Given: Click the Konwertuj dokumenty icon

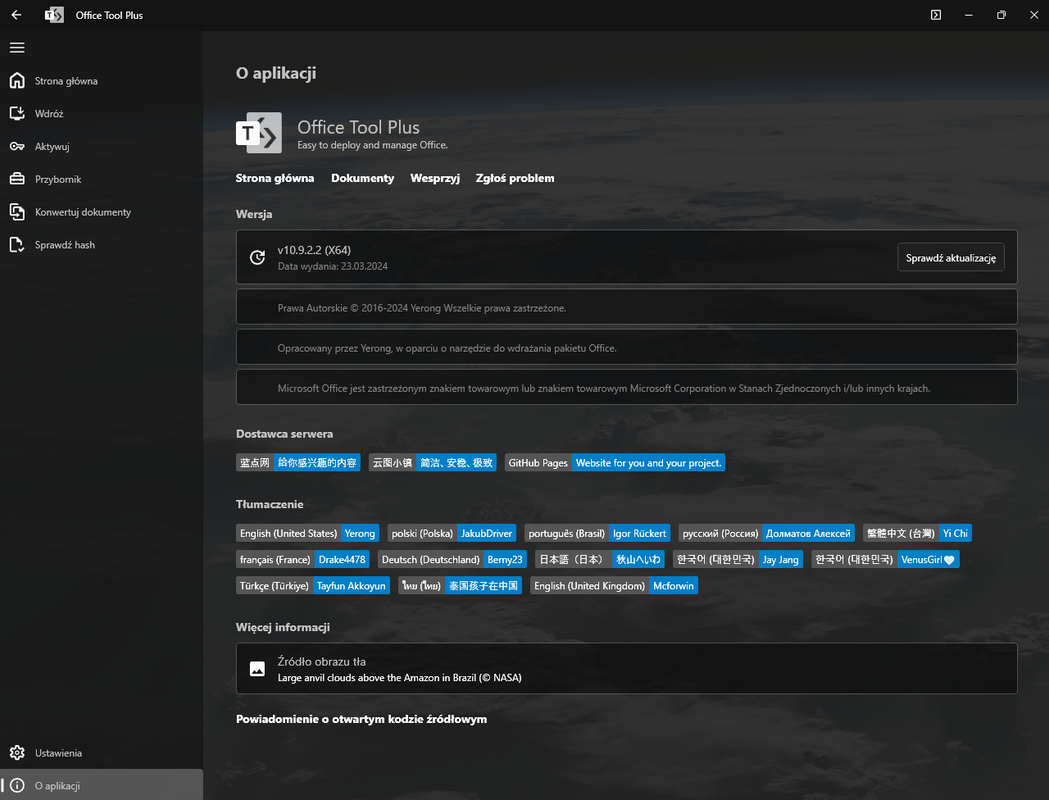Looking at the screenshot, I should click(x=17, y=212).
